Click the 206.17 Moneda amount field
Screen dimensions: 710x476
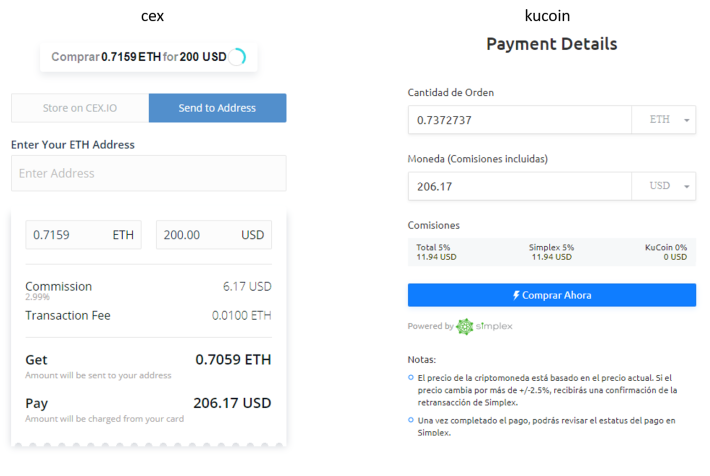(x=520, y=186)
